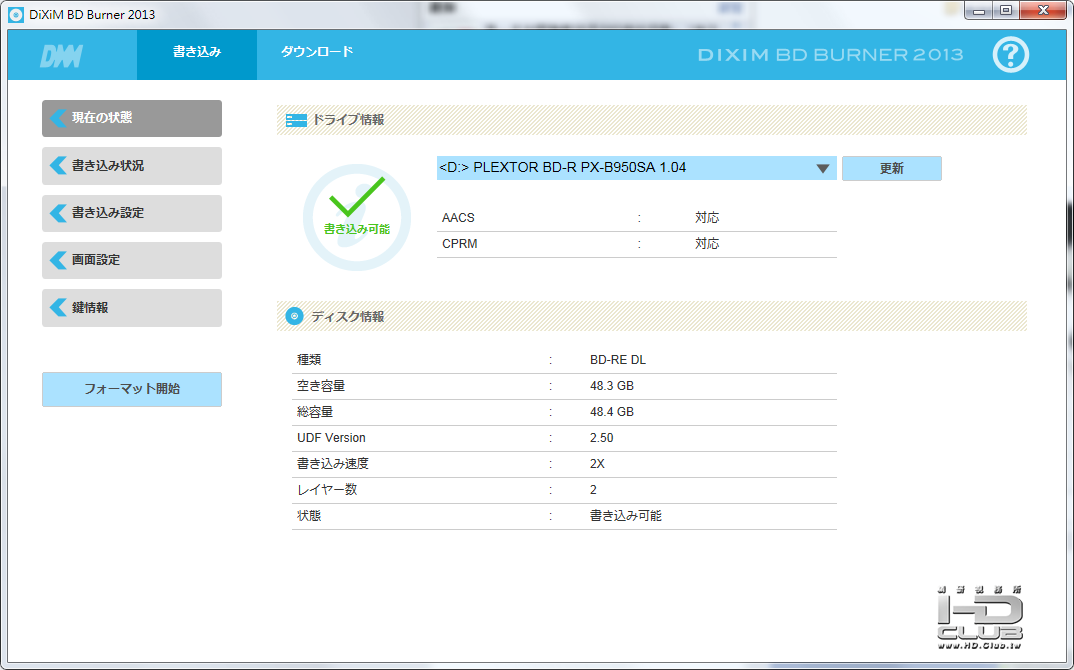
Task: Open 書き込み状況 in the sidebar
Action: (132, 166)
